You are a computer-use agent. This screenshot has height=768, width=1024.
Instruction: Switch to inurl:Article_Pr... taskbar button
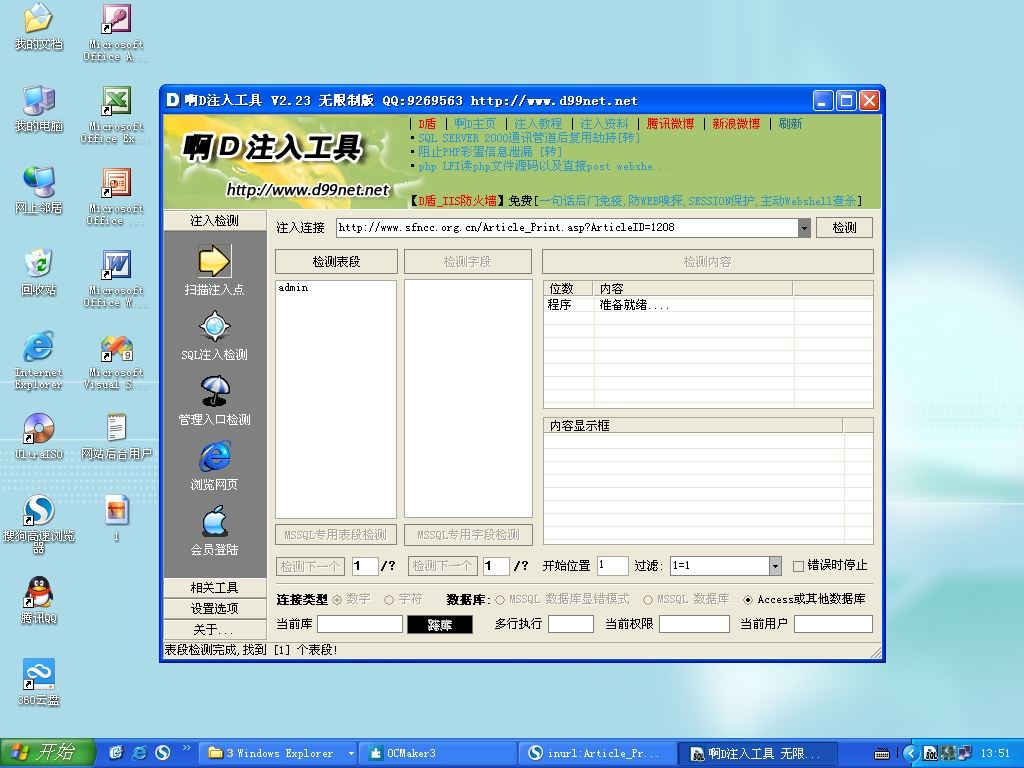[x=596, y=753]
